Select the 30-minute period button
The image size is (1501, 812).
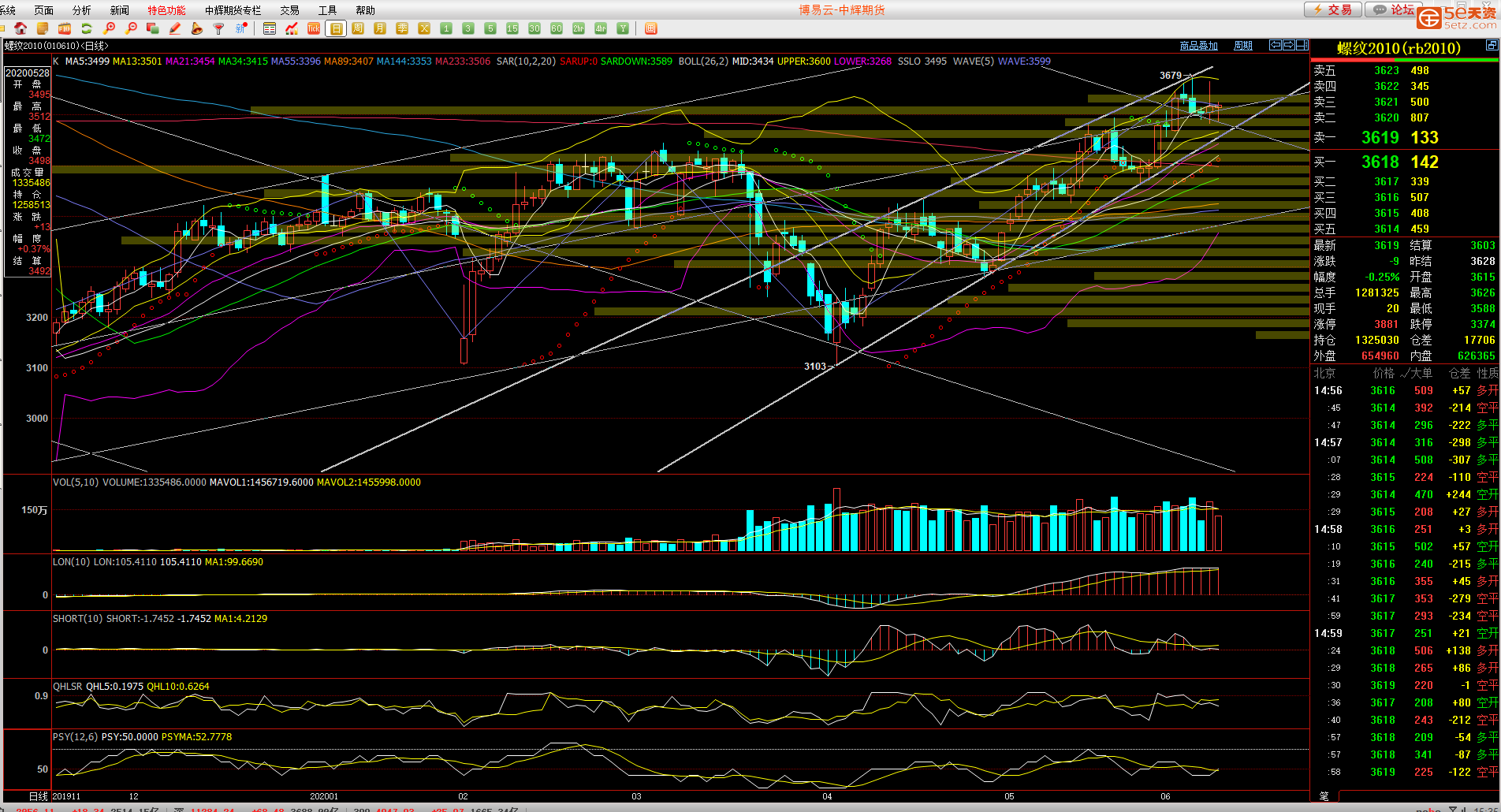click(x=534, y=28)
